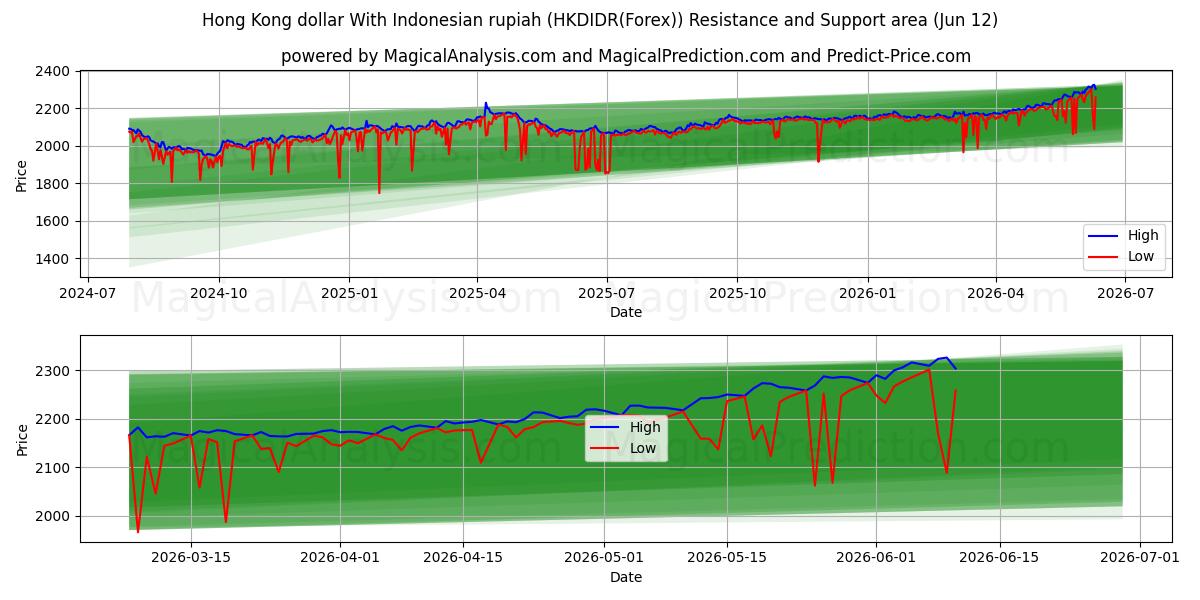Click the 2026-05-15 date tick label

(x=728, y=559)
